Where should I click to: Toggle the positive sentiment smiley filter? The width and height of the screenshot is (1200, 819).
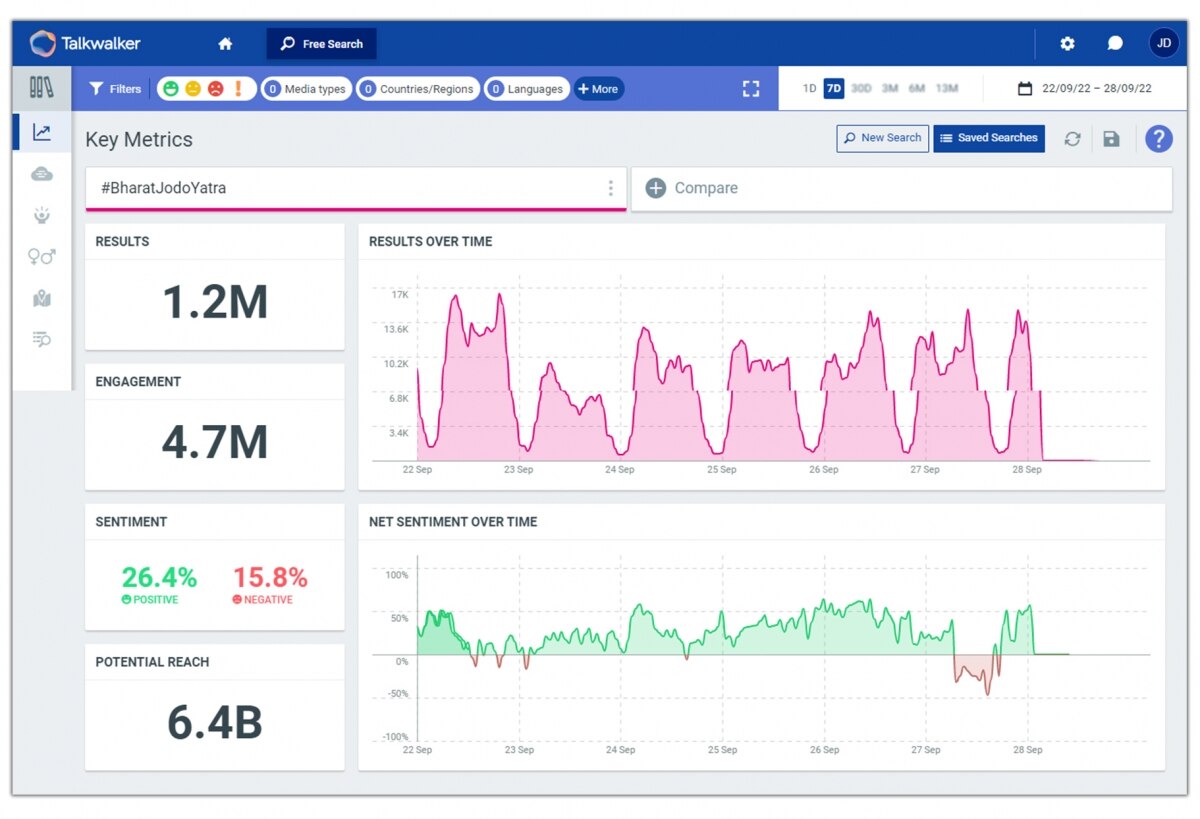click(x=171, y=89)
